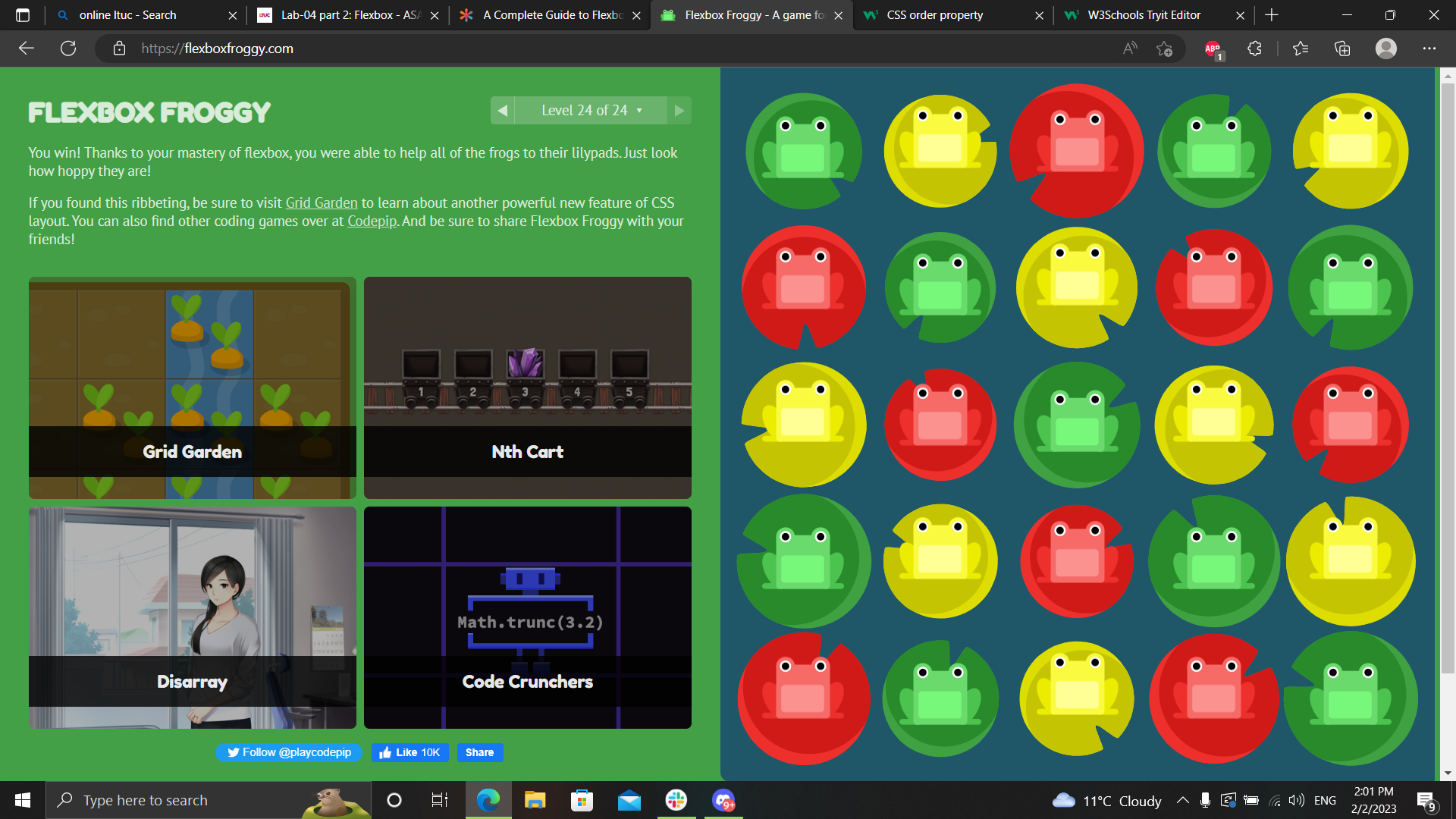Go to the previous level using the left arrow
The height and width of the screenshot is (819, 1456).
click(x=502, y=110)
